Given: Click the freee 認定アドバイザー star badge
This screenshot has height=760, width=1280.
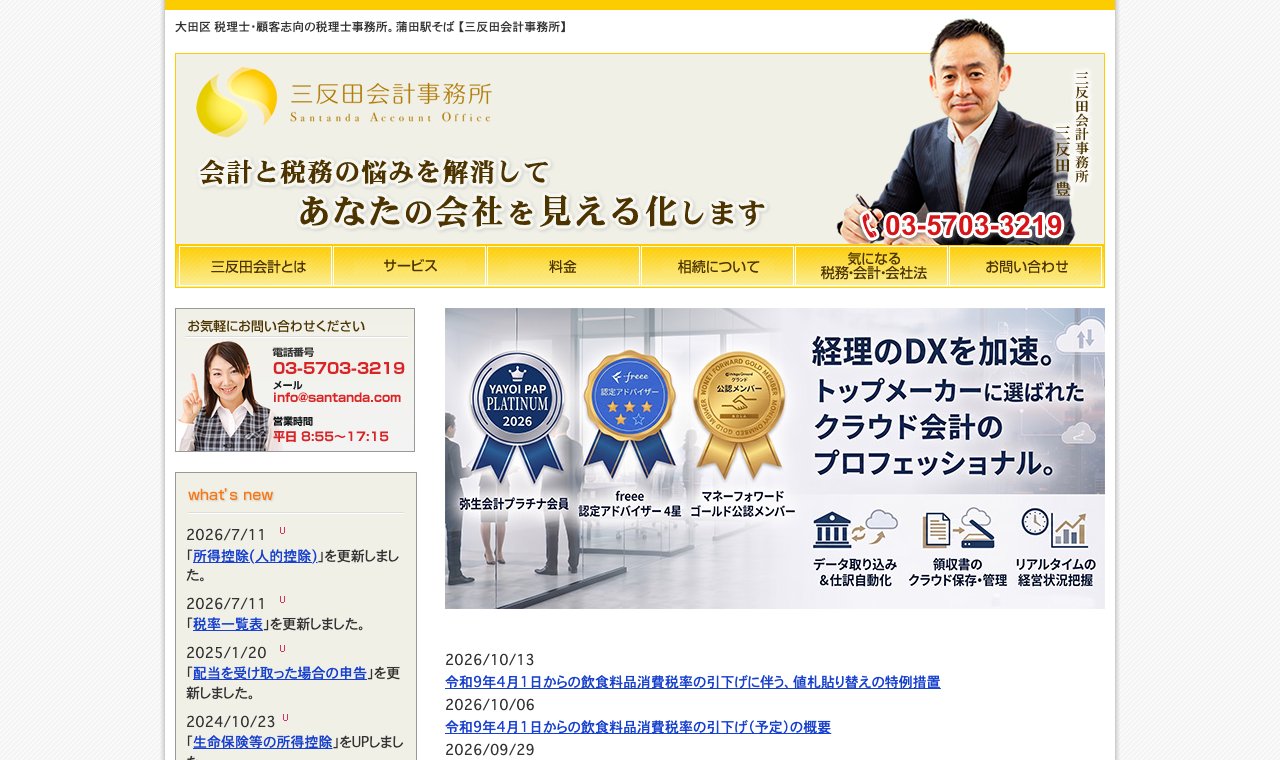Looking at the screenshot, I should 630,414.
